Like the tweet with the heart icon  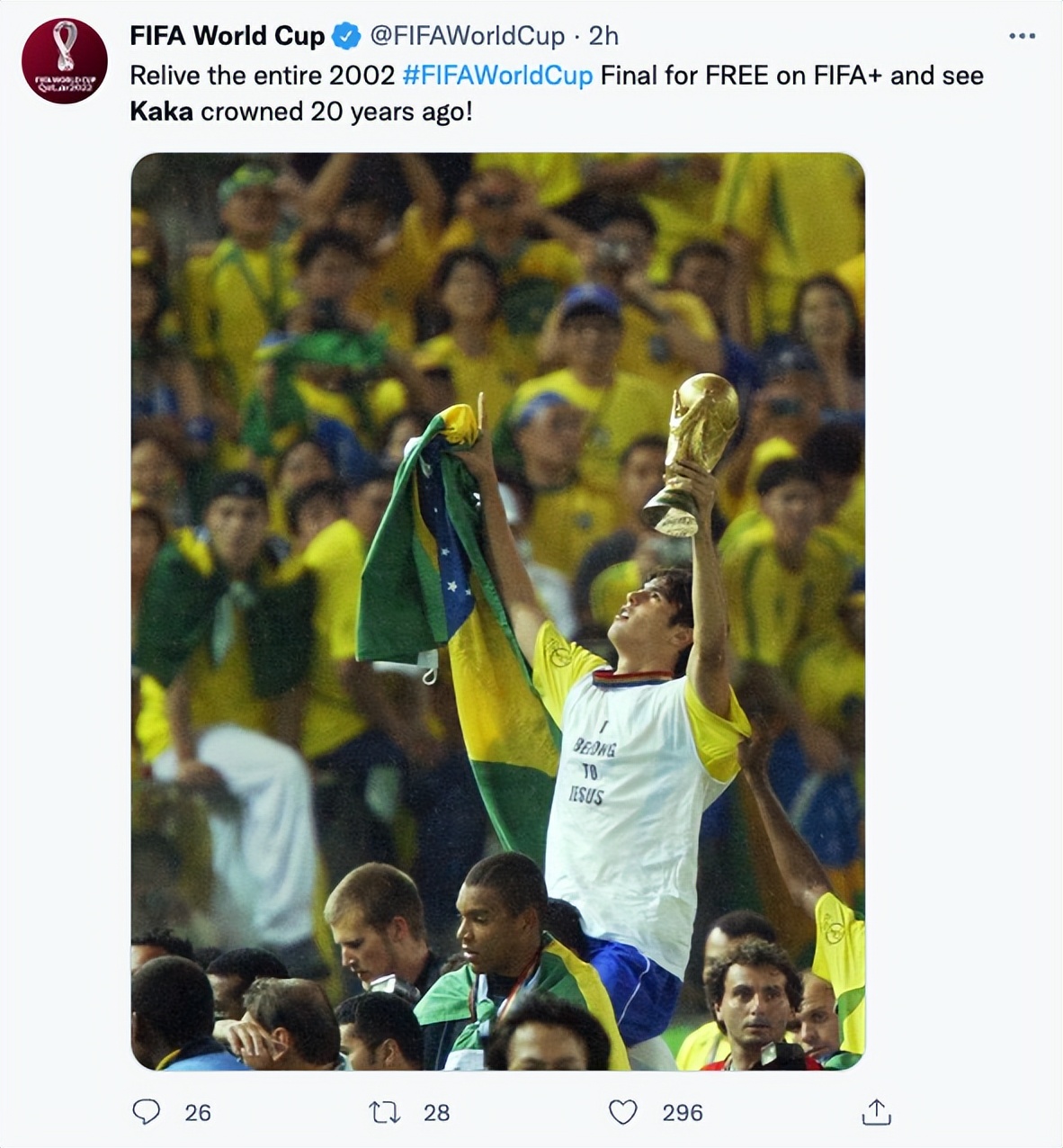[622, 1112]
